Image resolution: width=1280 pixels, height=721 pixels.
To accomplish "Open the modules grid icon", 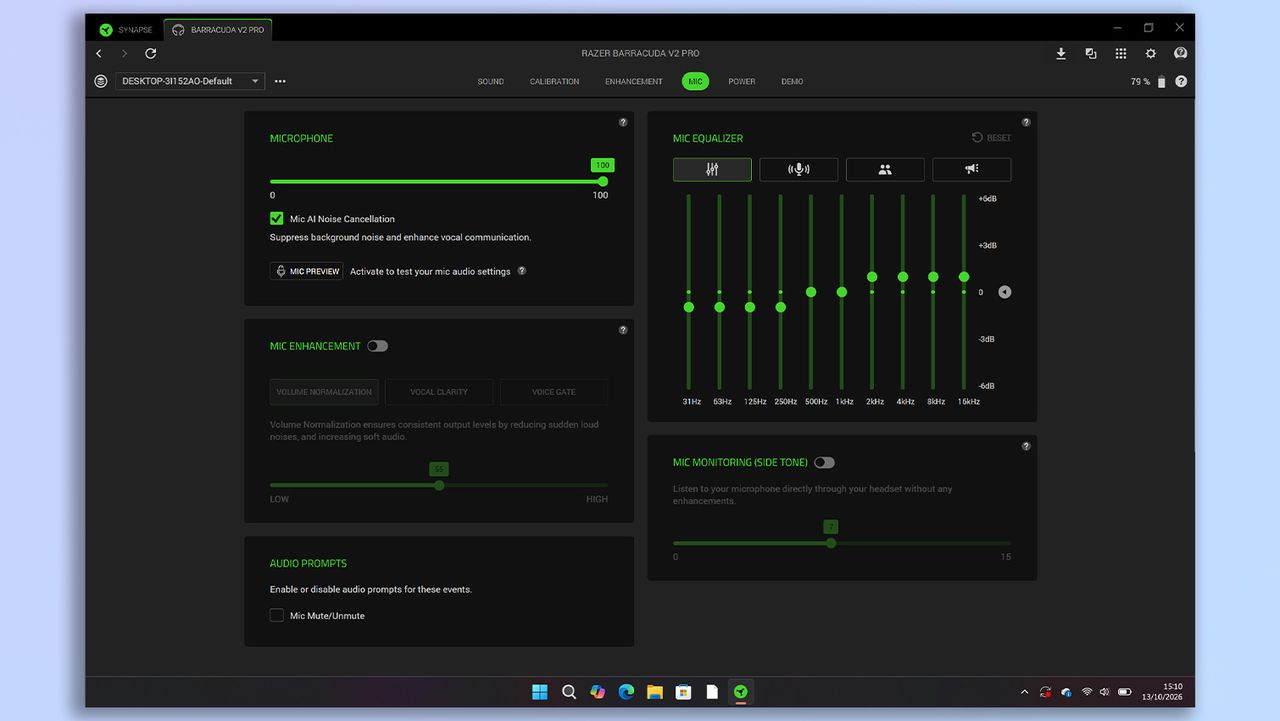I will tap(1121, 54).
